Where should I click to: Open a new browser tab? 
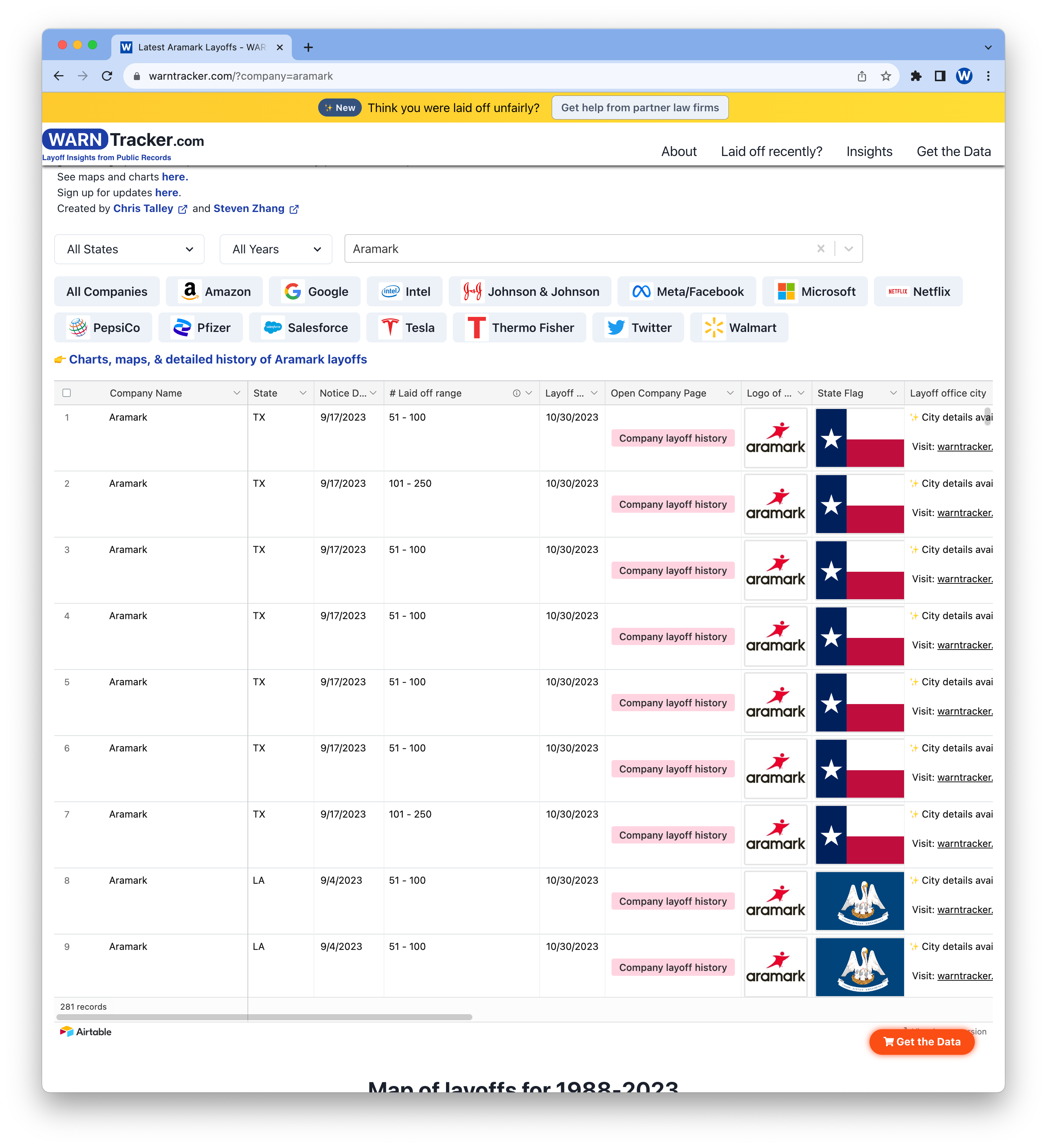point(308,47)
